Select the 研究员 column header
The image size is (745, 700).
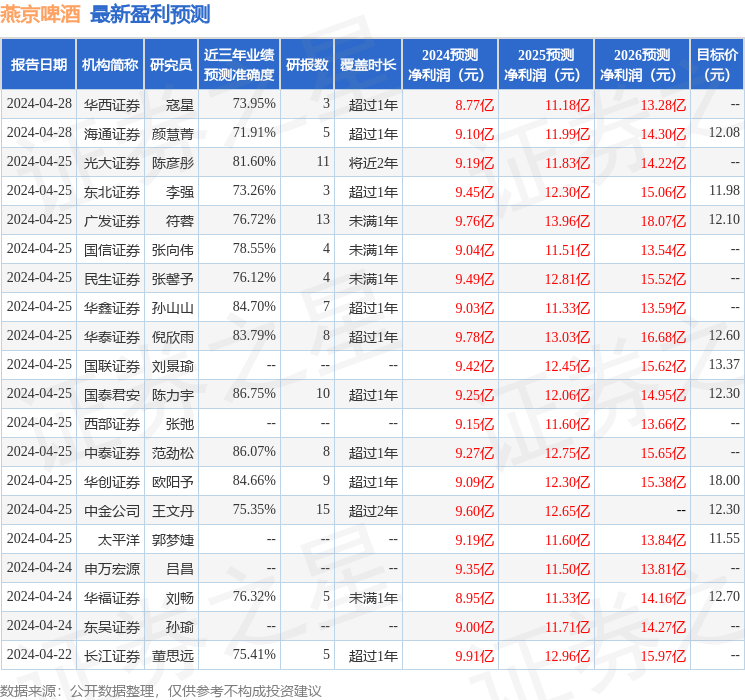(171, 65)
